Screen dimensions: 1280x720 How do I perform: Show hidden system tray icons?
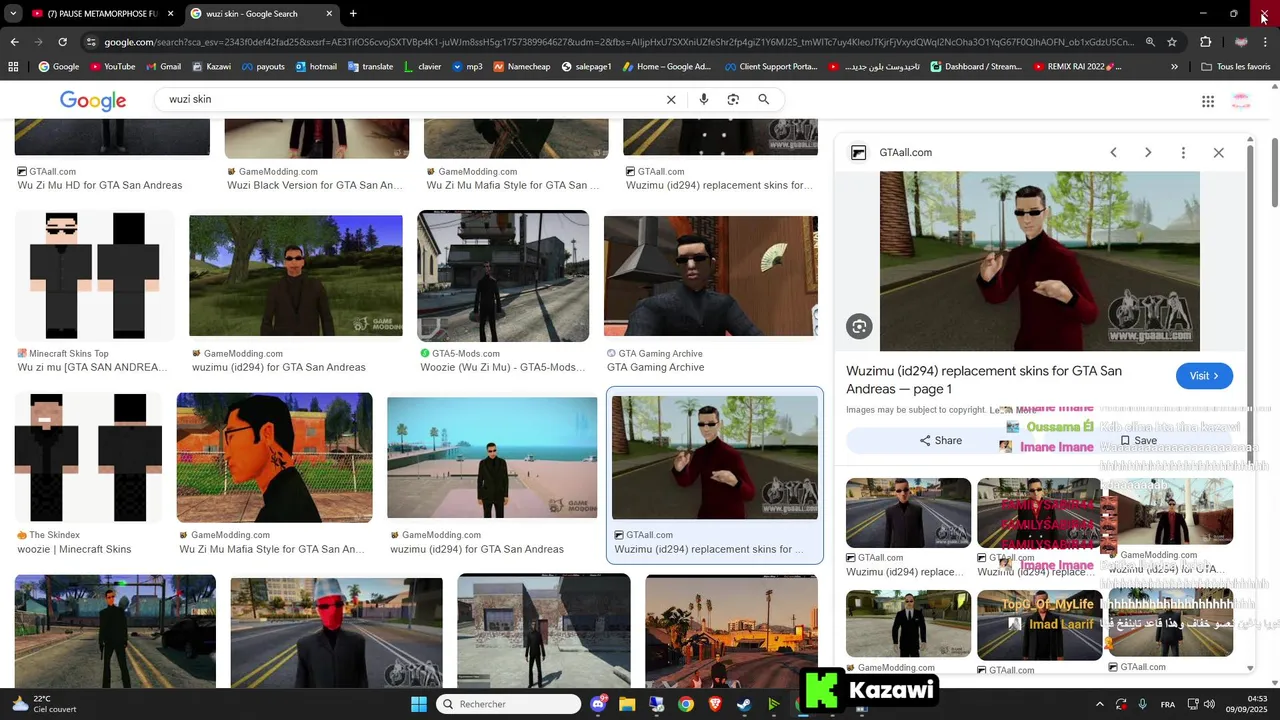(x=1099, y=704)
